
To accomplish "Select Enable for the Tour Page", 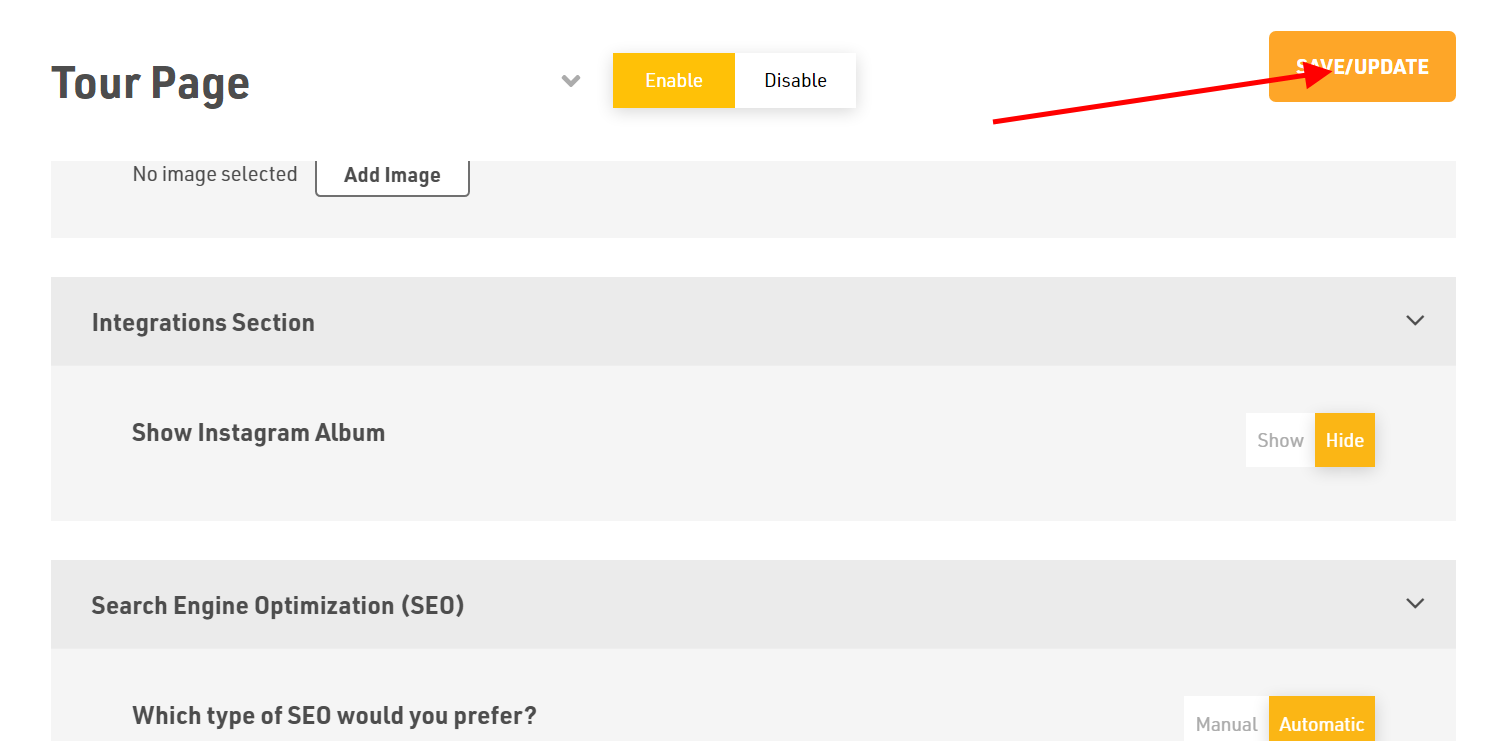I will [674, 80].
